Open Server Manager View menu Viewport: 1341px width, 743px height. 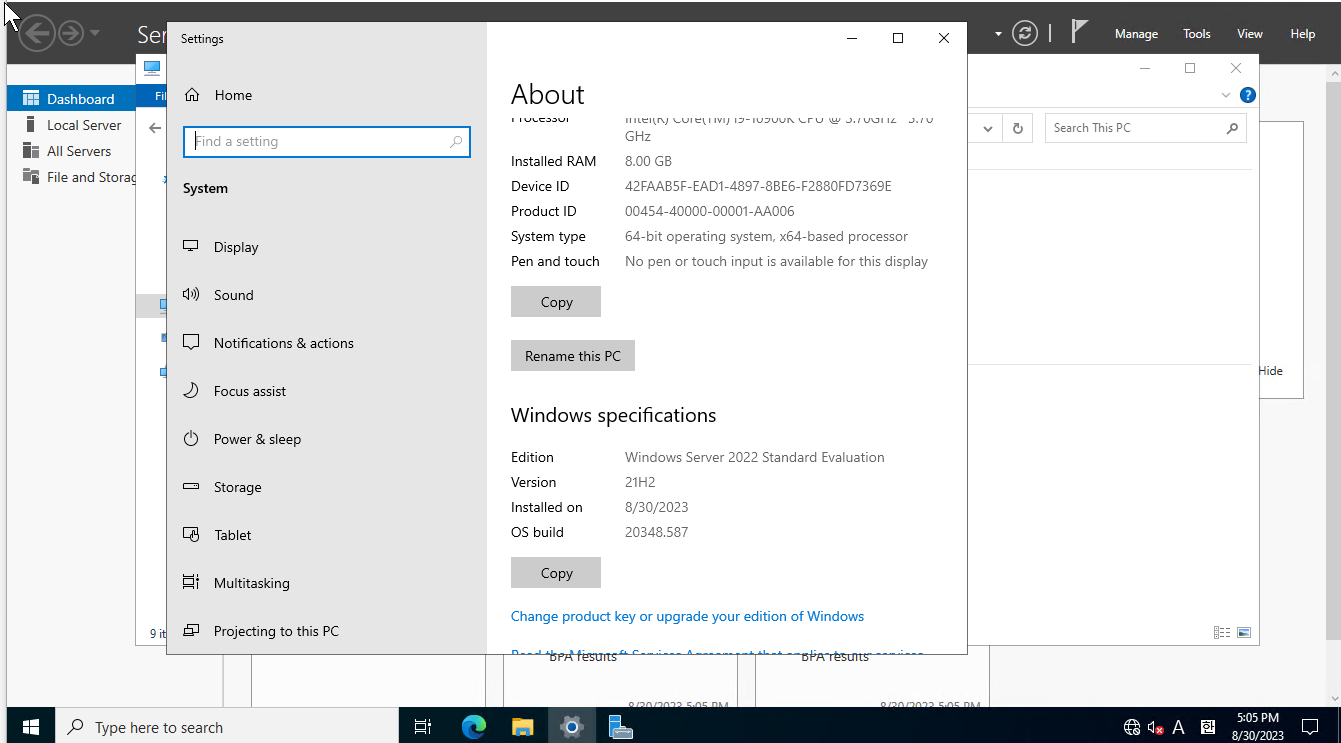pos(1250,34)
